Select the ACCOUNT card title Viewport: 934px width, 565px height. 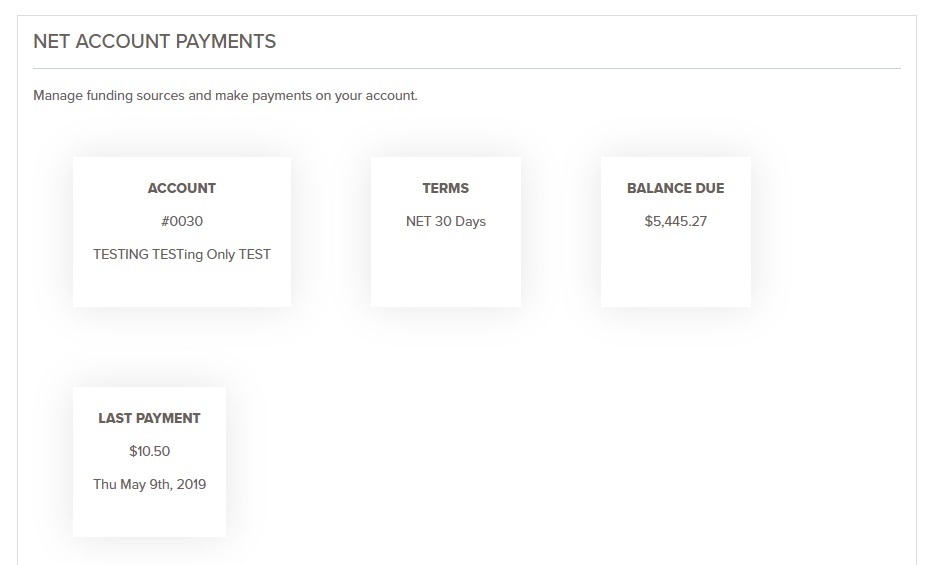tap(182, 188)
